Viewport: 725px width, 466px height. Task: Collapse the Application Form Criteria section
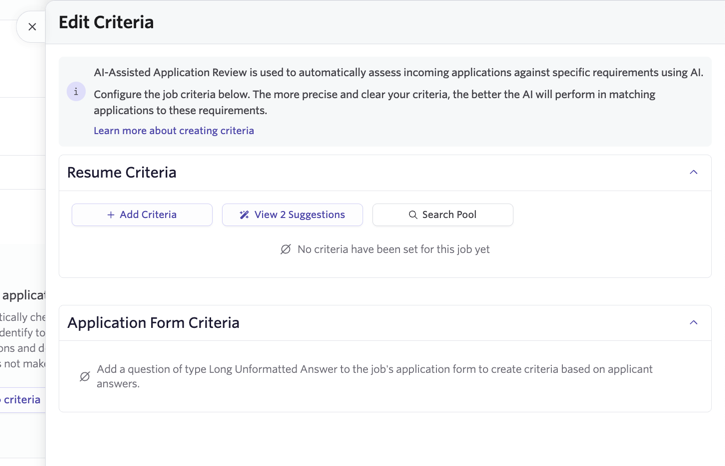[x=693, y=323]
